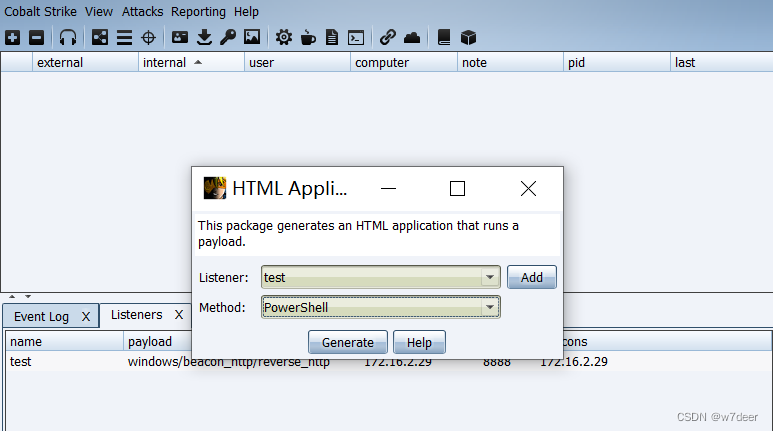Image resolution: width=773 pixels, height=431 pixels.
Task: Open the Help menu
Action: [x=246, y=11]
